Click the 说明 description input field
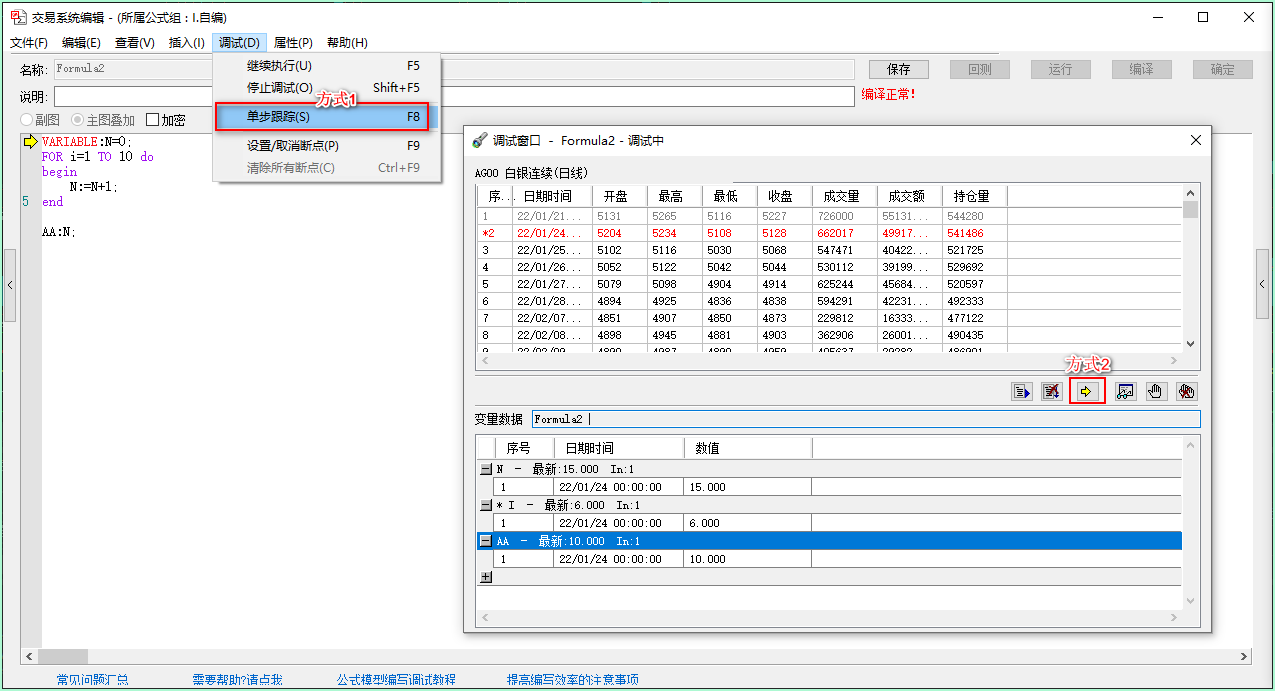The height and width of the screenshot is (691, 1275). tap(454, 96)
